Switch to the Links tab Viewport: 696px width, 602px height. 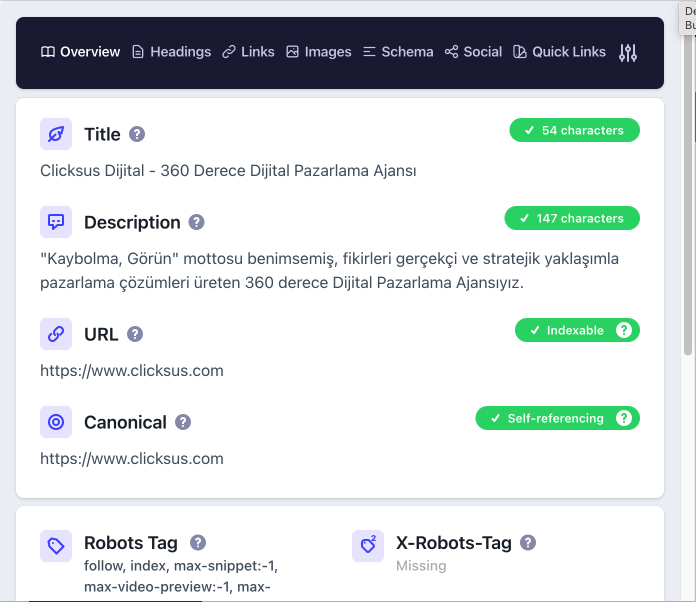pyautogui.click(x=249, y=52)
